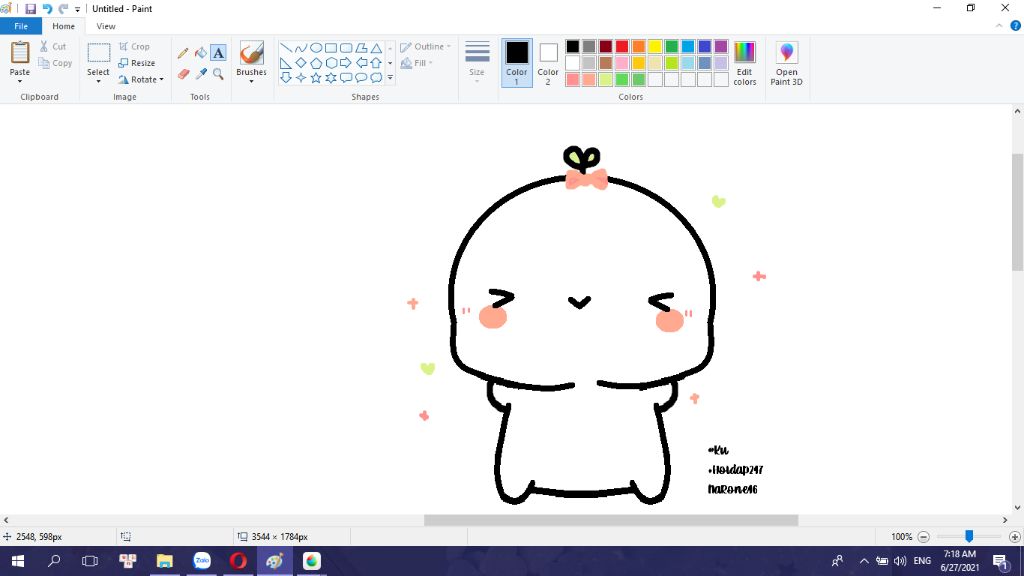Select the Hexagon shape
Viewport: 1024px width, 576px height.
pyautogui.click(x=331, y=63)
